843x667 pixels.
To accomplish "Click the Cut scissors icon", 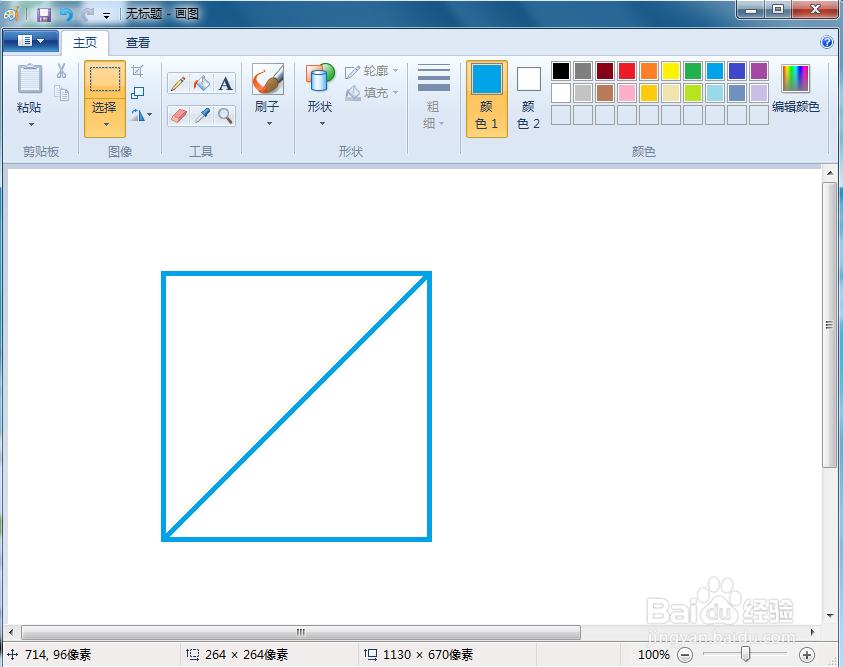I will point(61,70).
